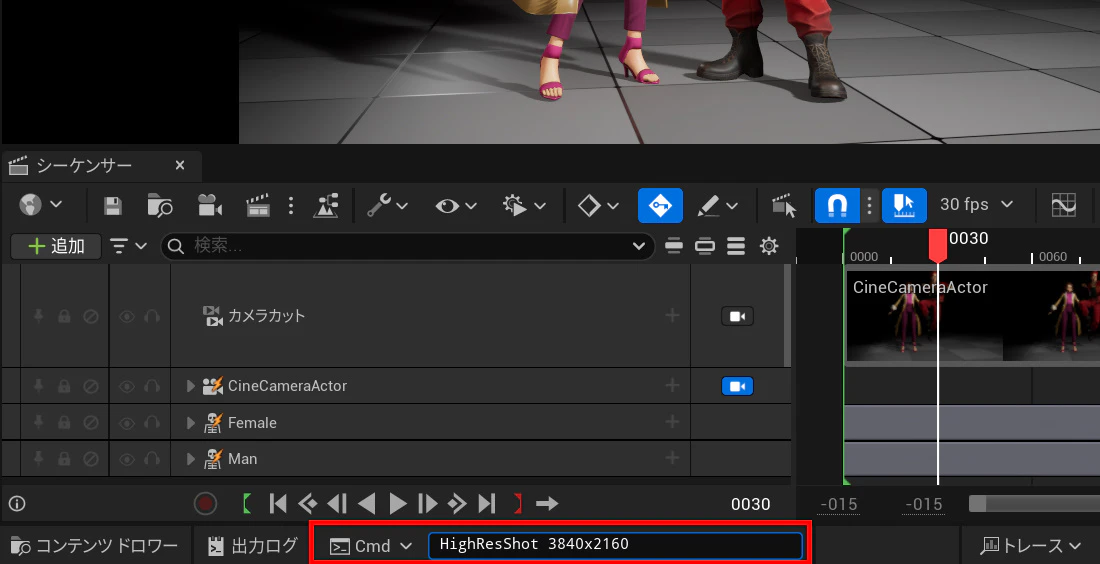1100x564 pixels.
Task: Open the eye view options dropdown
Action: pos(456,206)
